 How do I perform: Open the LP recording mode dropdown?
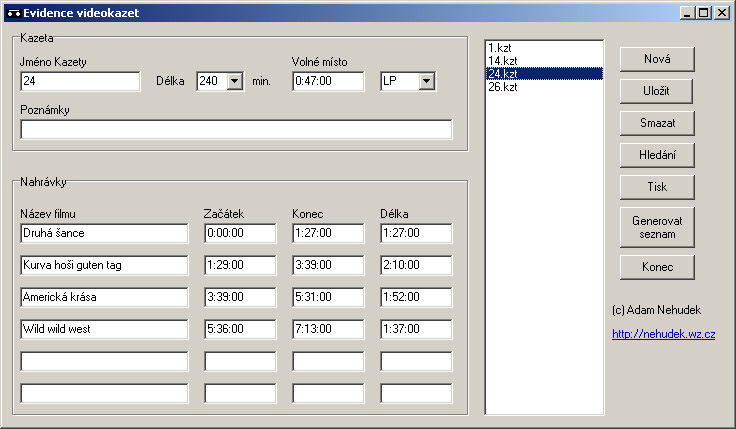coord(426,81)
